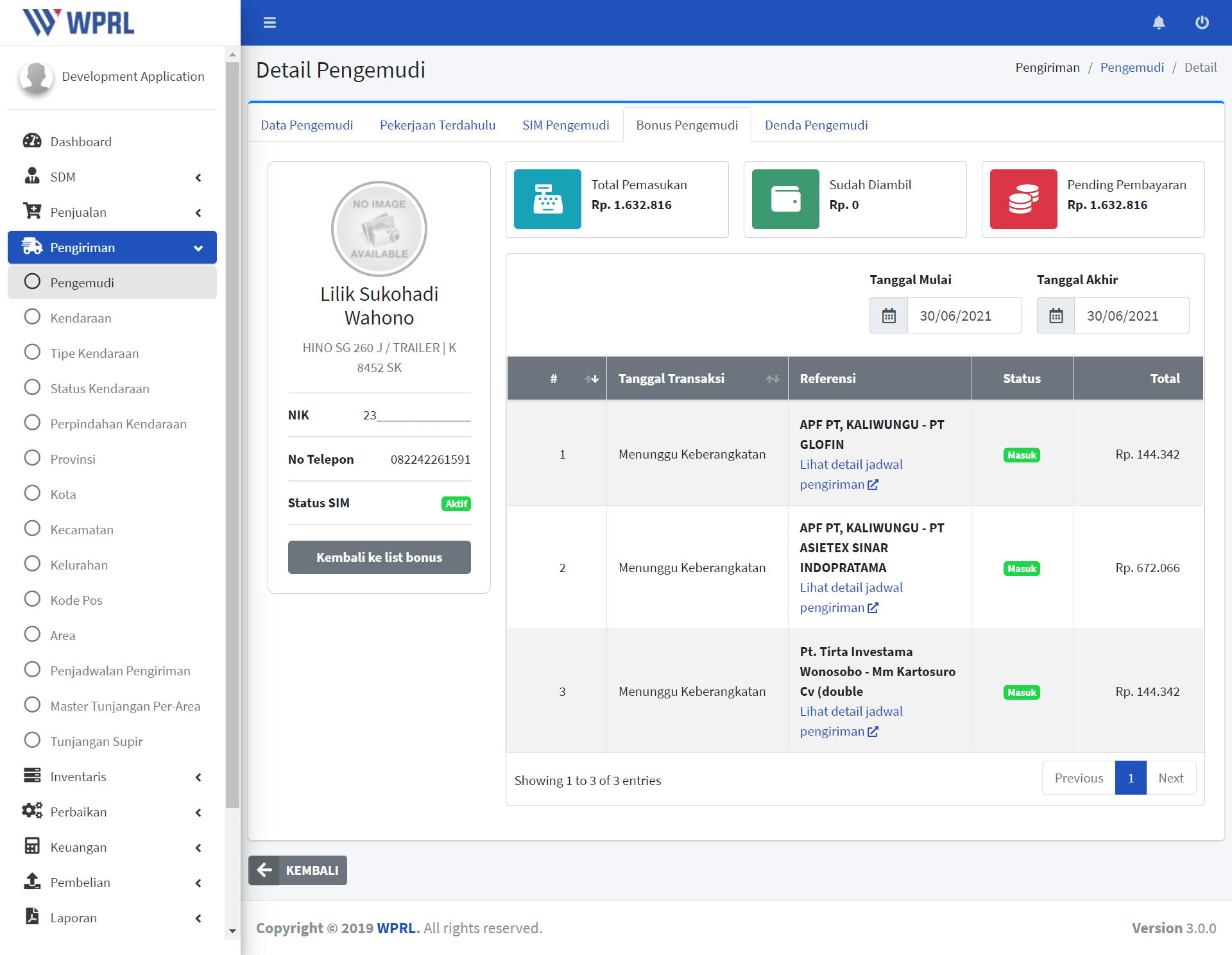Expand the Inventaris menu chevron
This screenshot has height=955, width=1232.
click(198, 777)
